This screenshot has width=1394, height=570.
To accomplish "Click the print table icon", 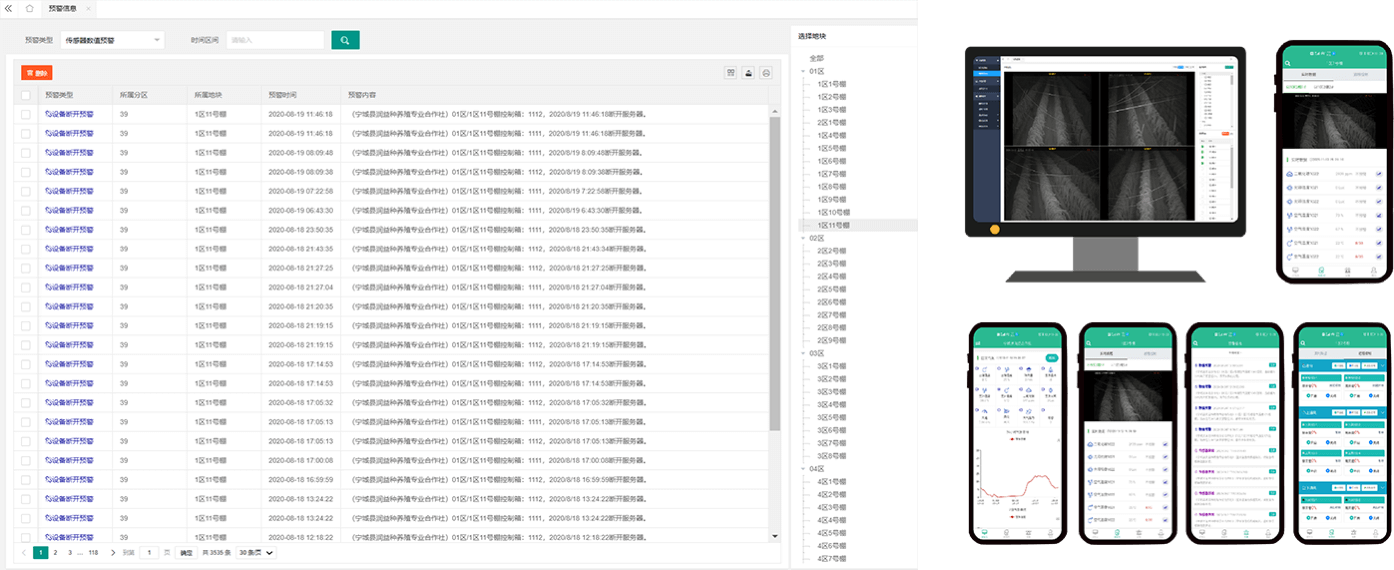I will coord(766,73).
